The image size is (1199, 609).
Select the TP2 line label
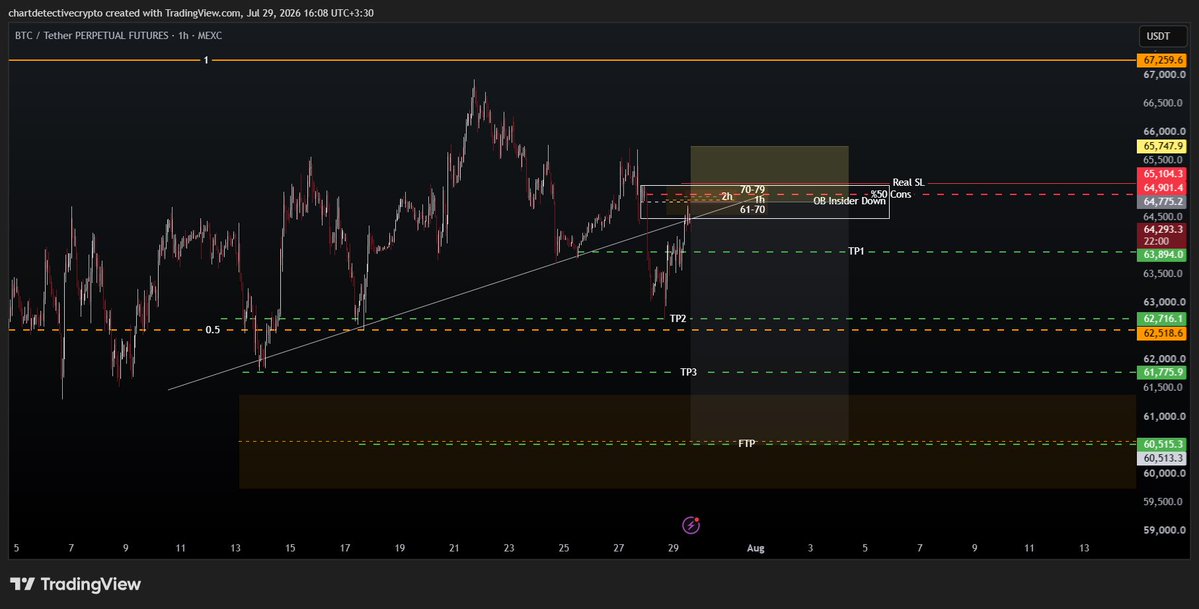[x=678, y=318]
